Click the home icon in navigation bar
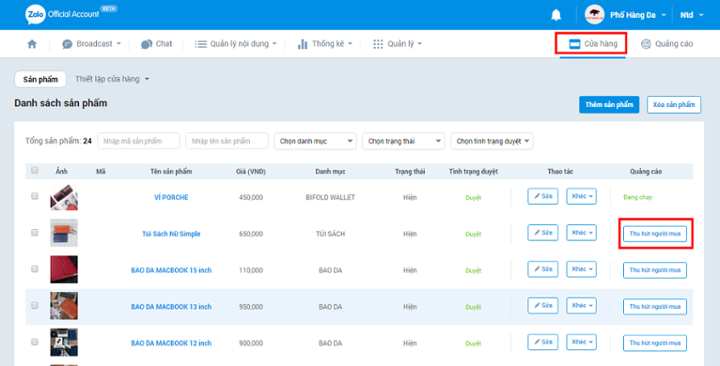 click(x=32, y=44)
